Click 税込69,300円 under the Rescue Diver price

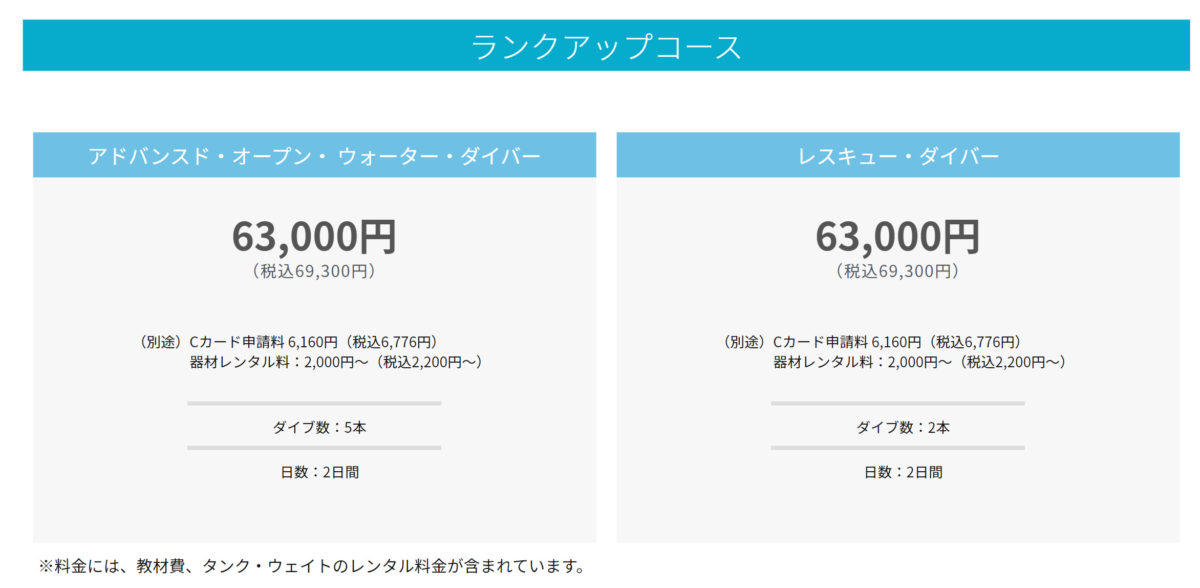tap(898, 271)
